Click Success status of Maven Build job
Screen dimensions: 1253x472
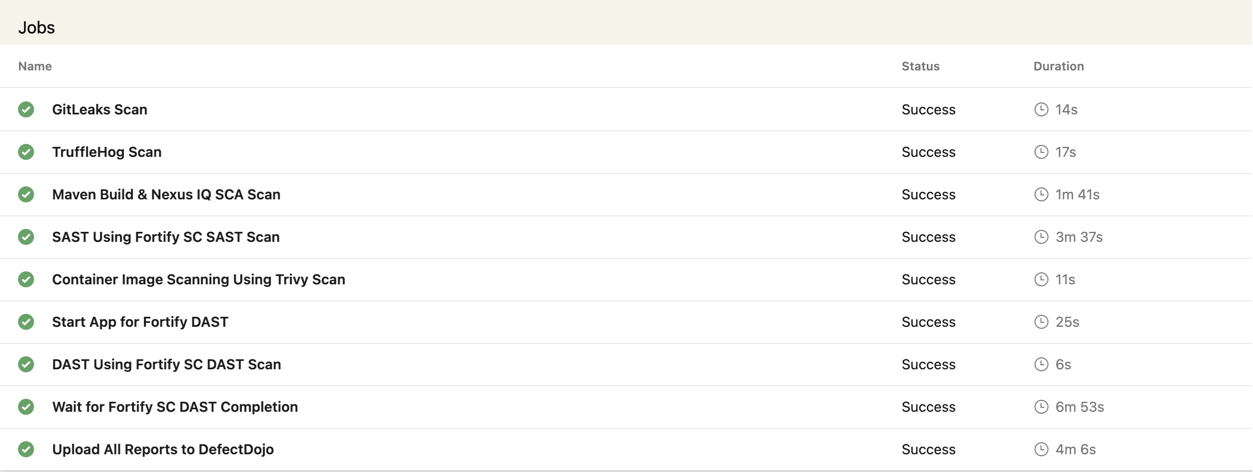click(928, 194)
